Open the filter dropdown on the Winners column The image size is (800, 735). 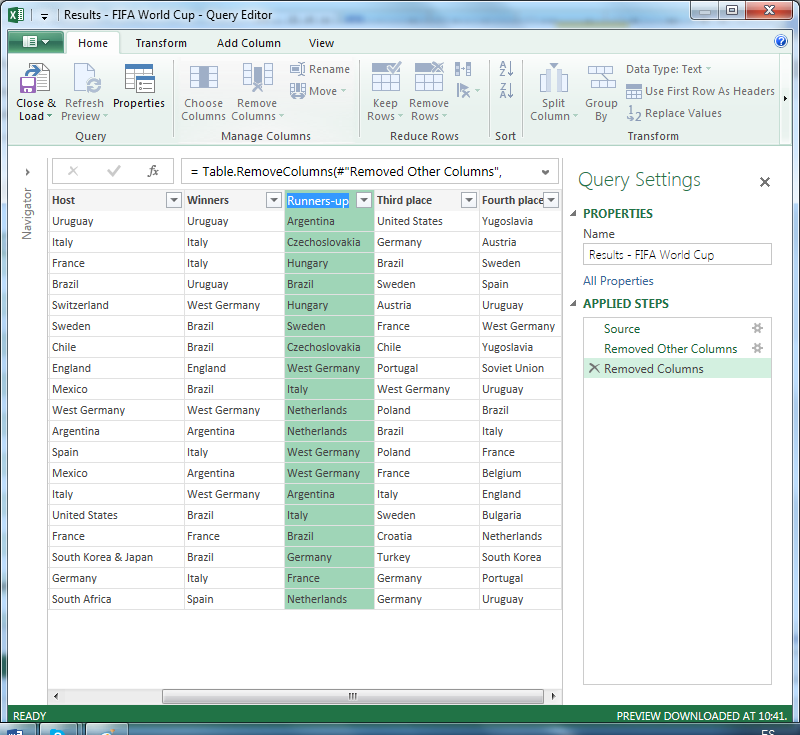tap(272, 200)
